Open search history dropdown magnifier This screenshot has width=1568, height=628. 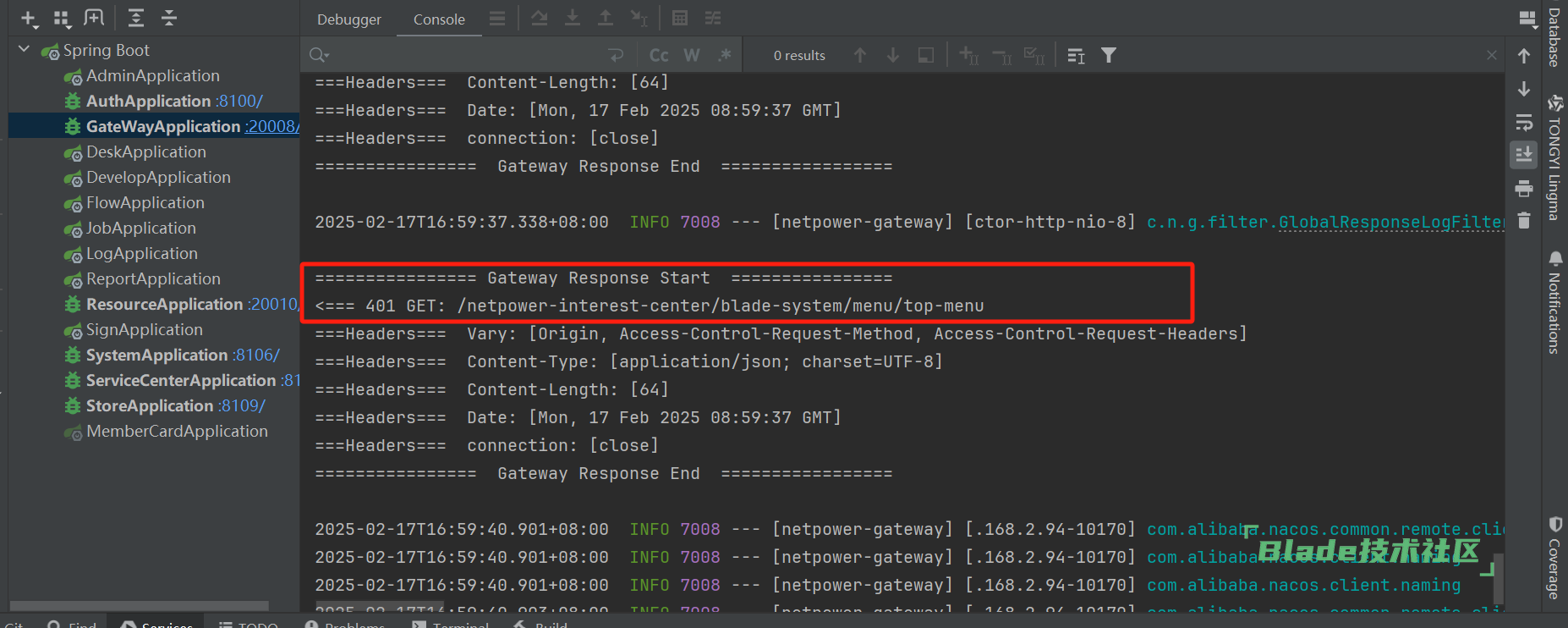pyautogui.click(x=319, y=55)
